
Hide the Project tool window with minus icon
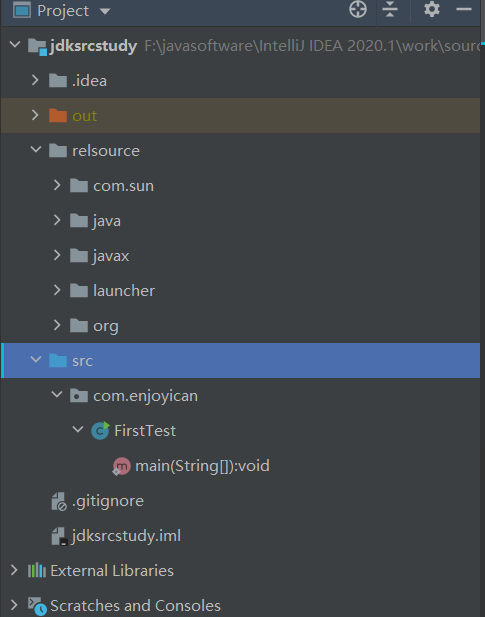[x=464, y=9]
